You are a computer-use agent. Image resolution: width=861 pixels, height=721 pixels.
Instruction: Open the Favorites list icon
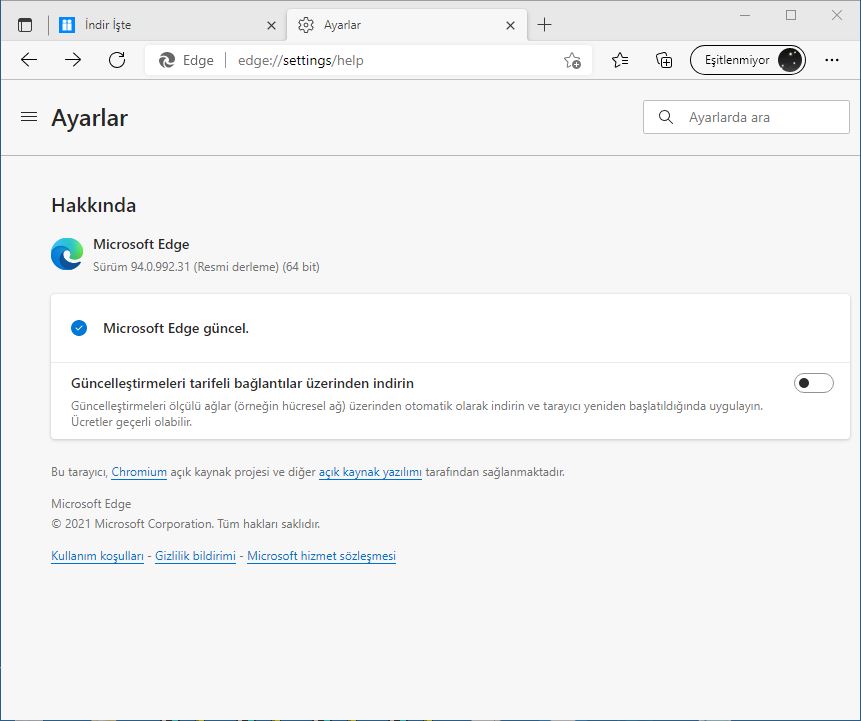[620, 60]
